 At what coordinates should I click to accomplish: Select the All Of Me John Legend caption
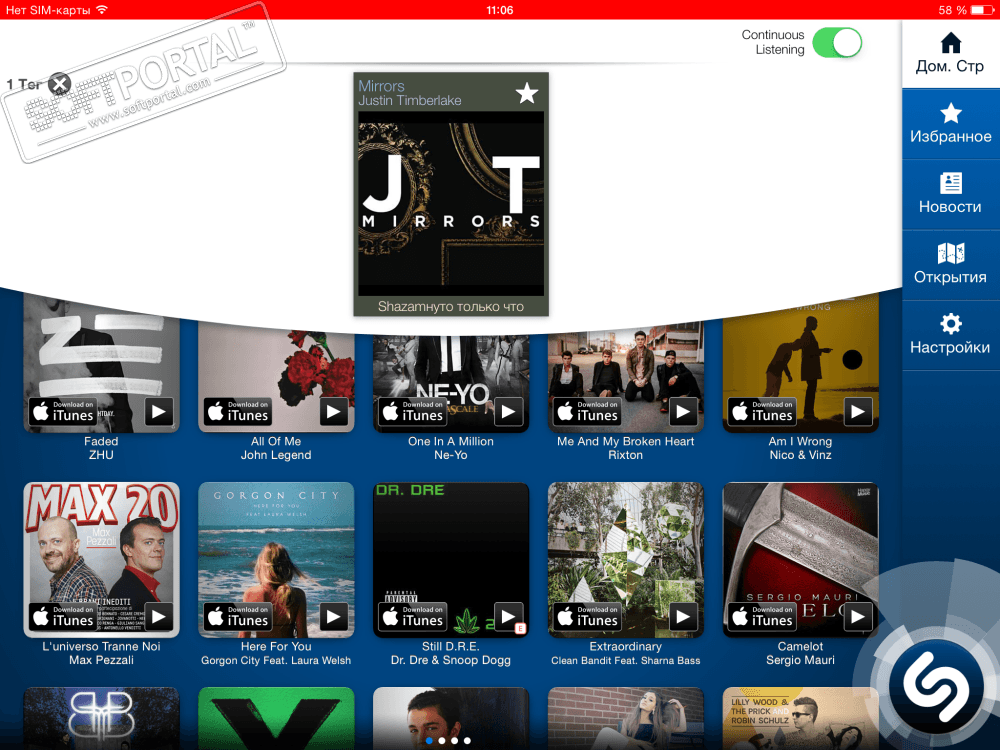(276, 448)
